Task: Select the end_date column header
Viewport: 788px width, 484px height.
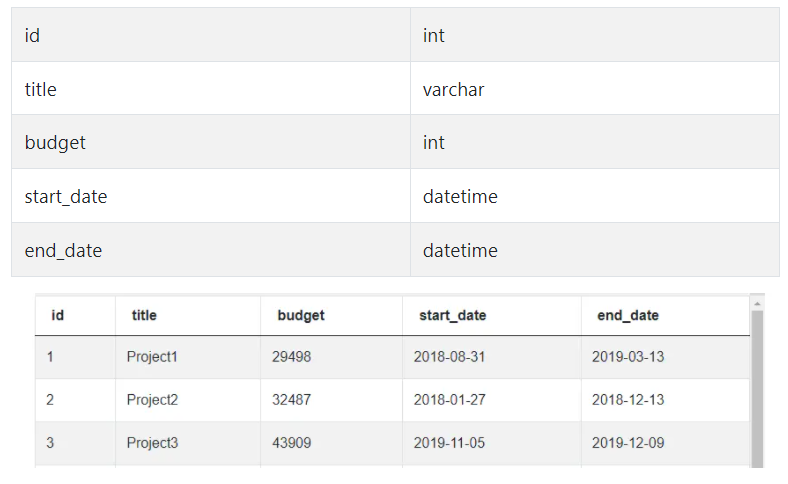Action: pyautogui.click(x=628, y=316)
